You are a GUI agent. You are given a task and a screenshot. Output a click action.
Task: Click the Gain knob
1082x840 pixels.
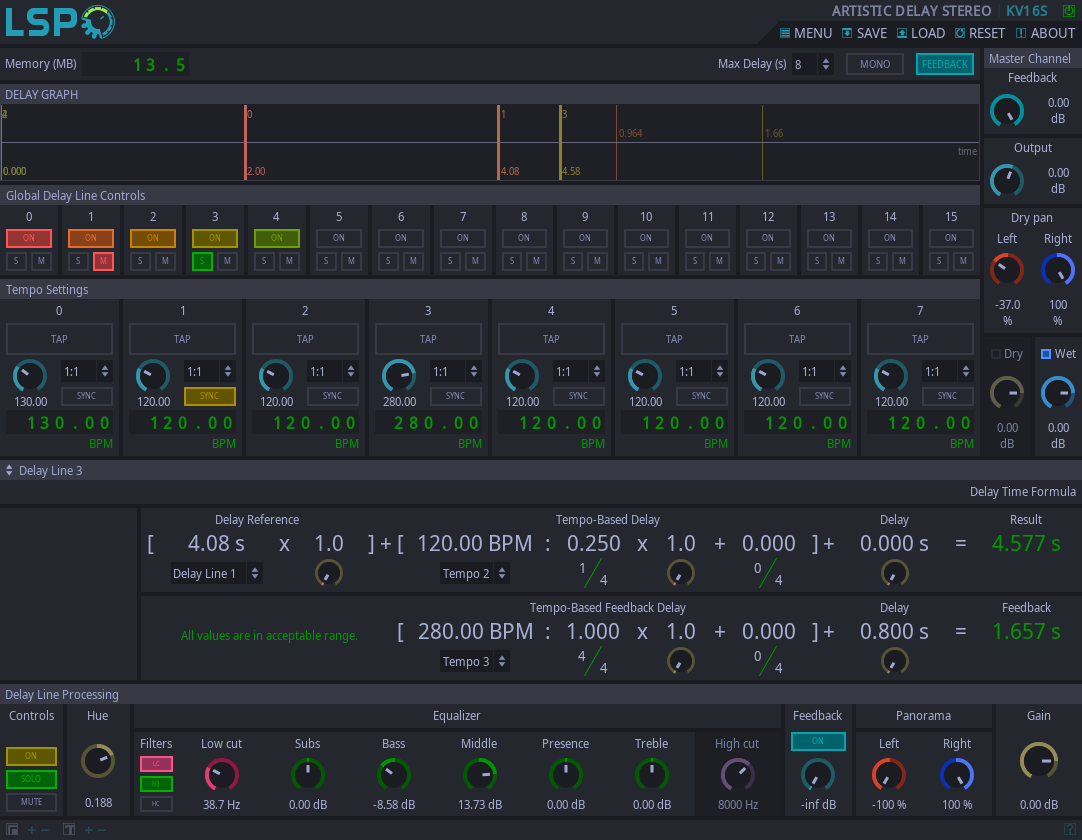click(x=1039, y=761)
